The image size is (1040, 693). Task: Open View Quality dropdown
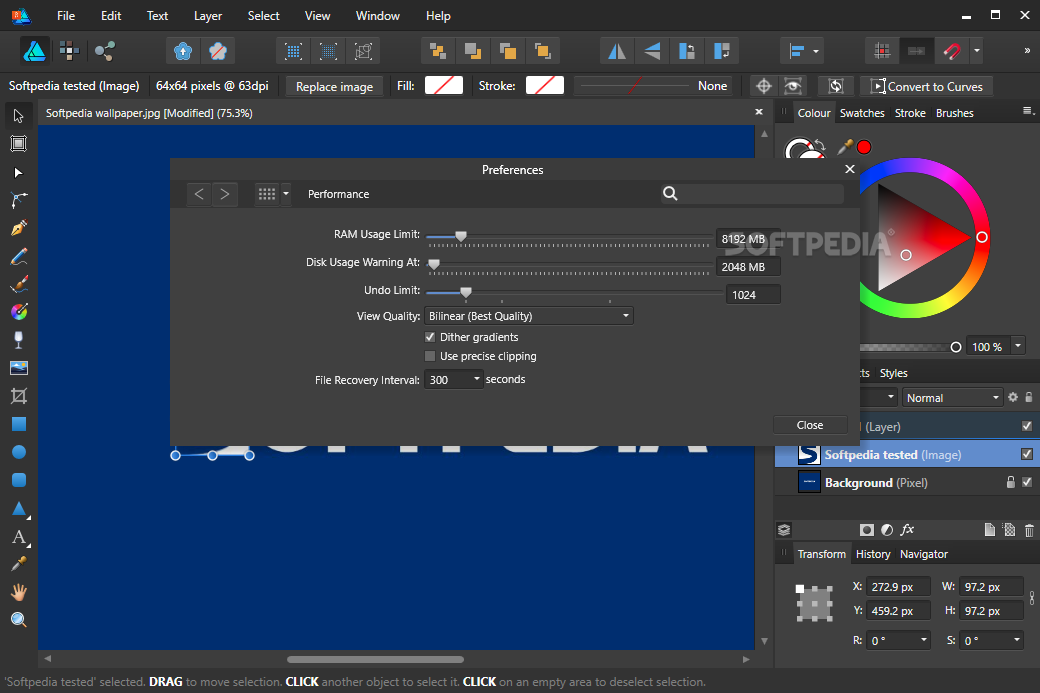(x=529, y=316)
